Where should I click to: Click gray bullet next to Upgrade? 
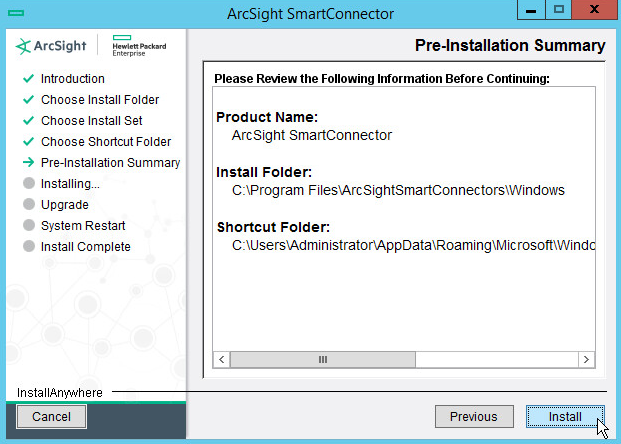[x=27, y=205]
